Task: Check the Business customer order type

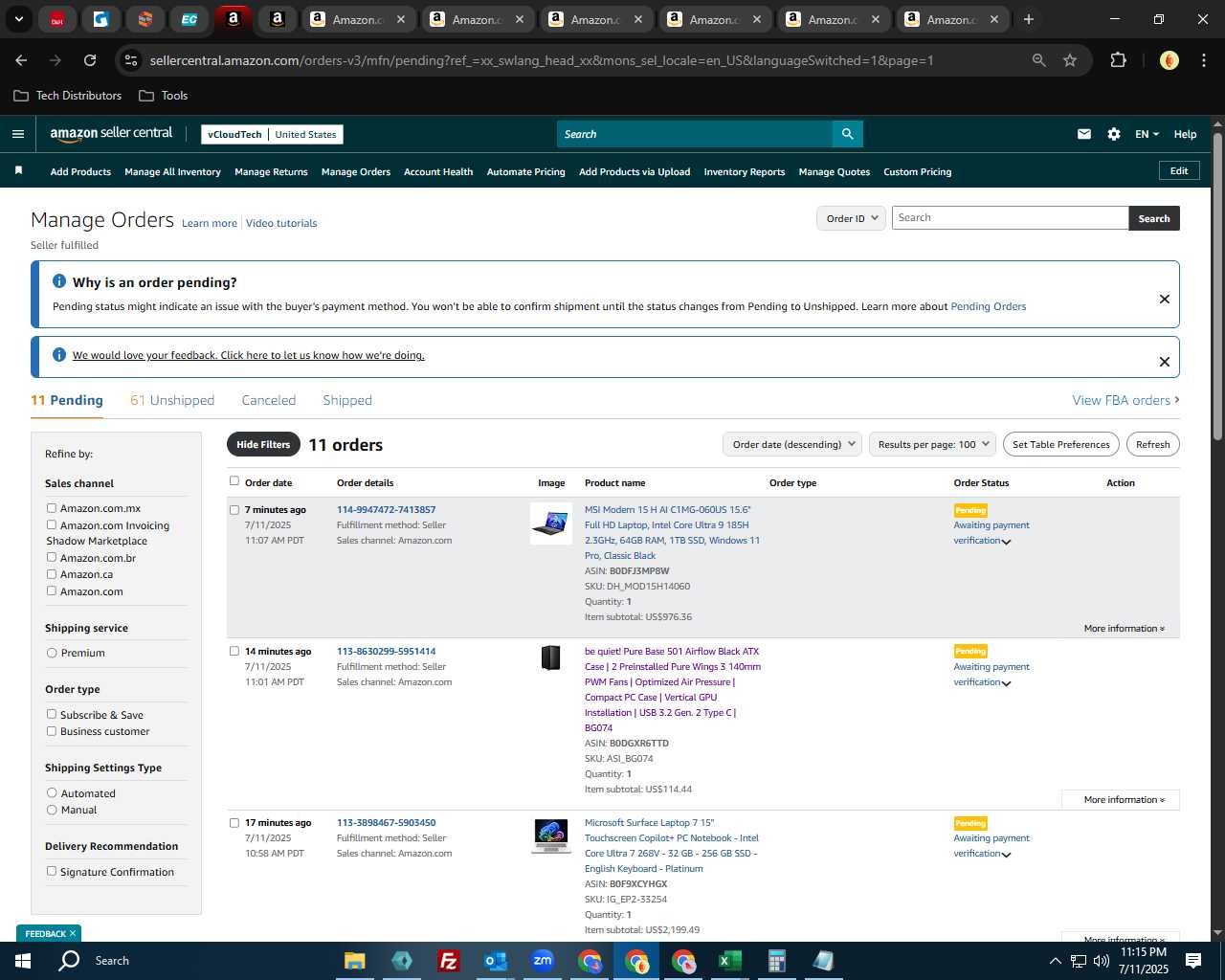Action: pyautogui.click(x=52, y=731)
